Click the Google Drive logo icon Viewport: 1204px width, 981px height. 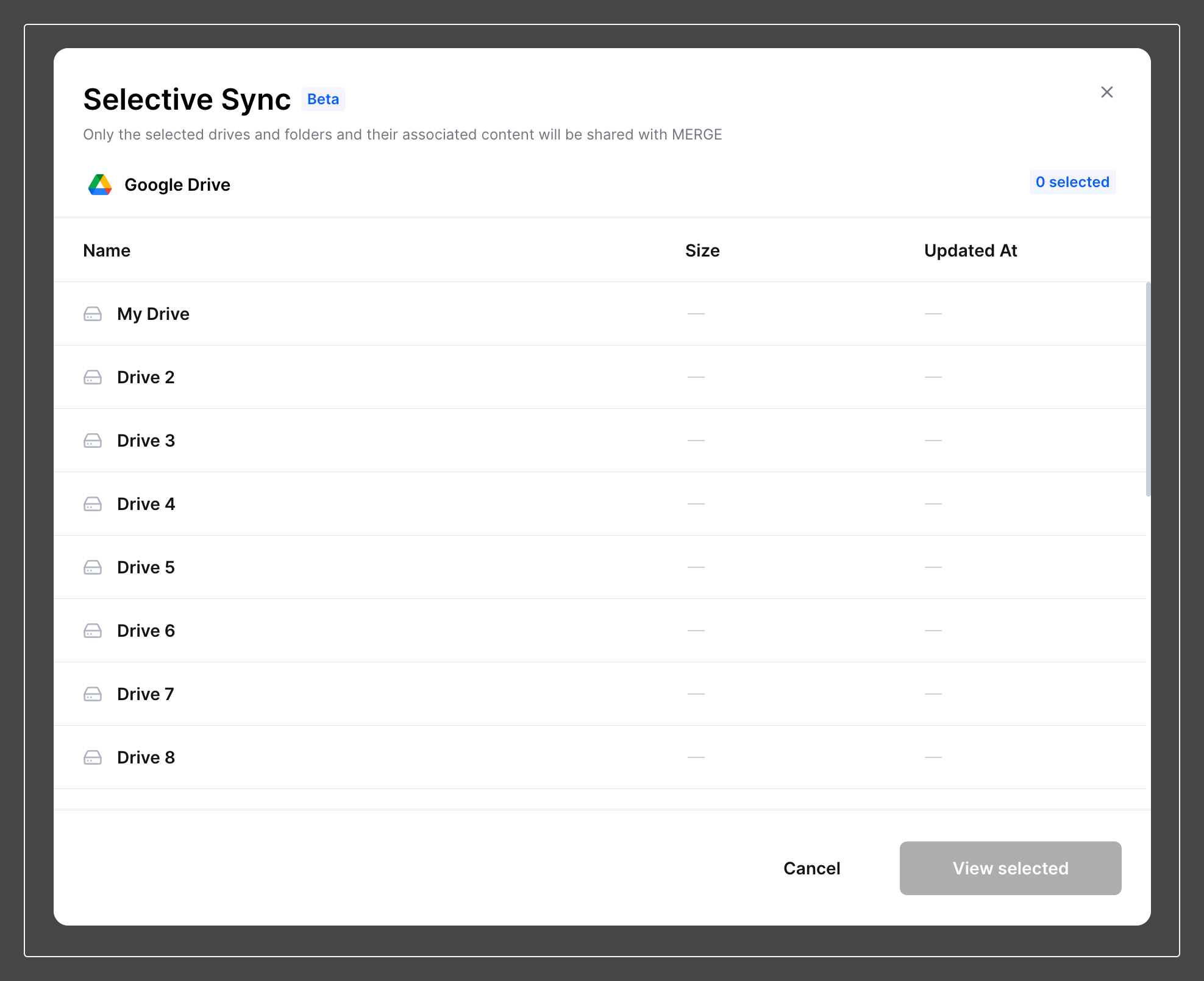100,185
